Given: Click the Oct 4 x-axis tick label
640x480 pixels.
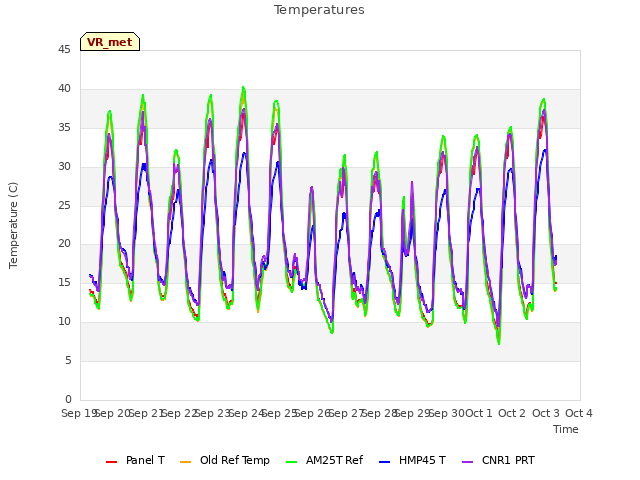Looking at the screenshot, I should 579,413.
